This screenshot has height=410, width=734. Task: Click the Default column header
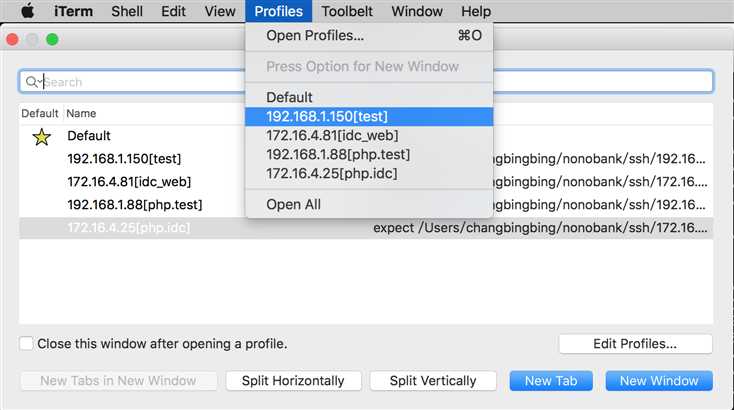click(x=40, y=113)
